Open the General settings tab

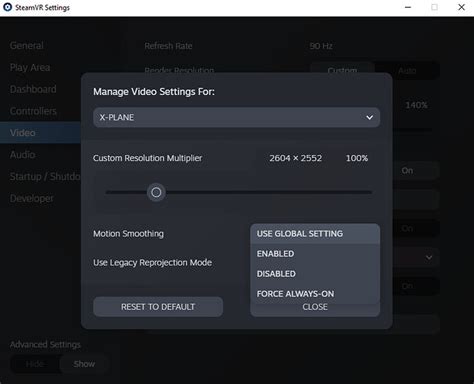click(x=27, y=46)
